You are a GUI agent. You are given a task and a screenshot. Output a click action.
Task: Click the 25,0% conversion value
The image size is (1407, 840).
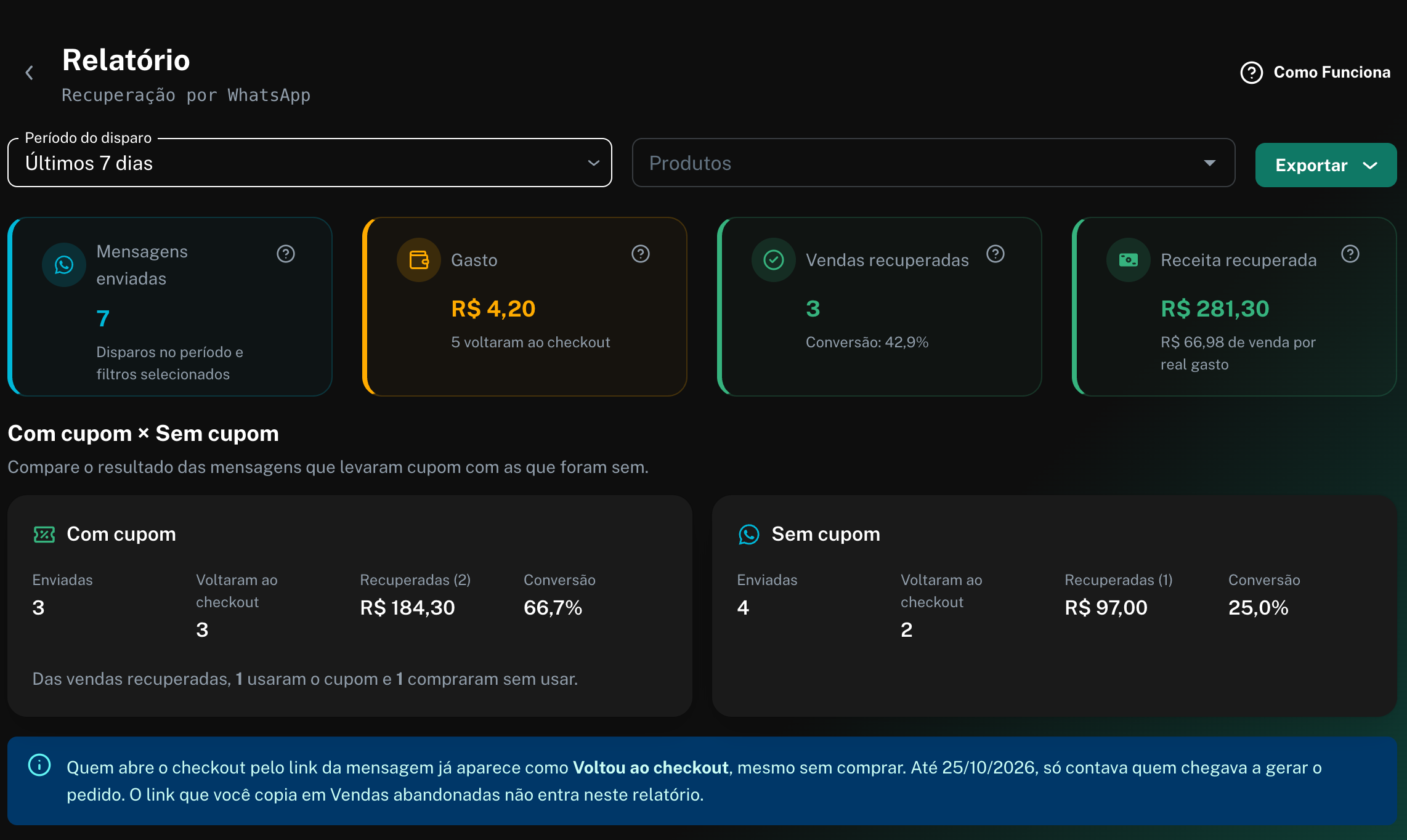[x=1259, y=608]
